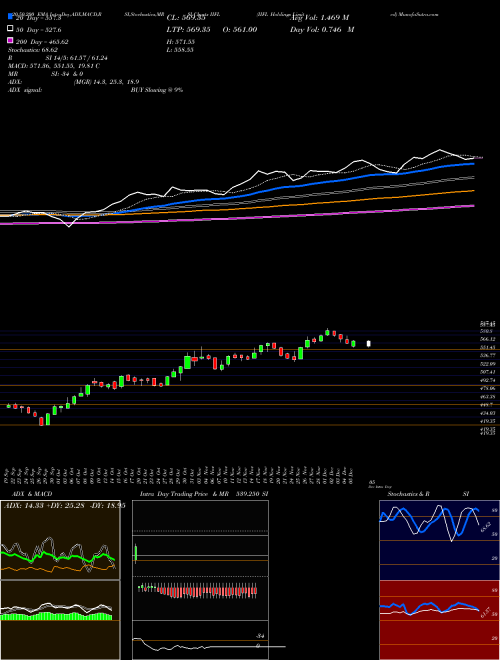Click the blue 20 Day legend square
Image resolution: width=500 pixels, height=660 pixels.
coord(10,18)
